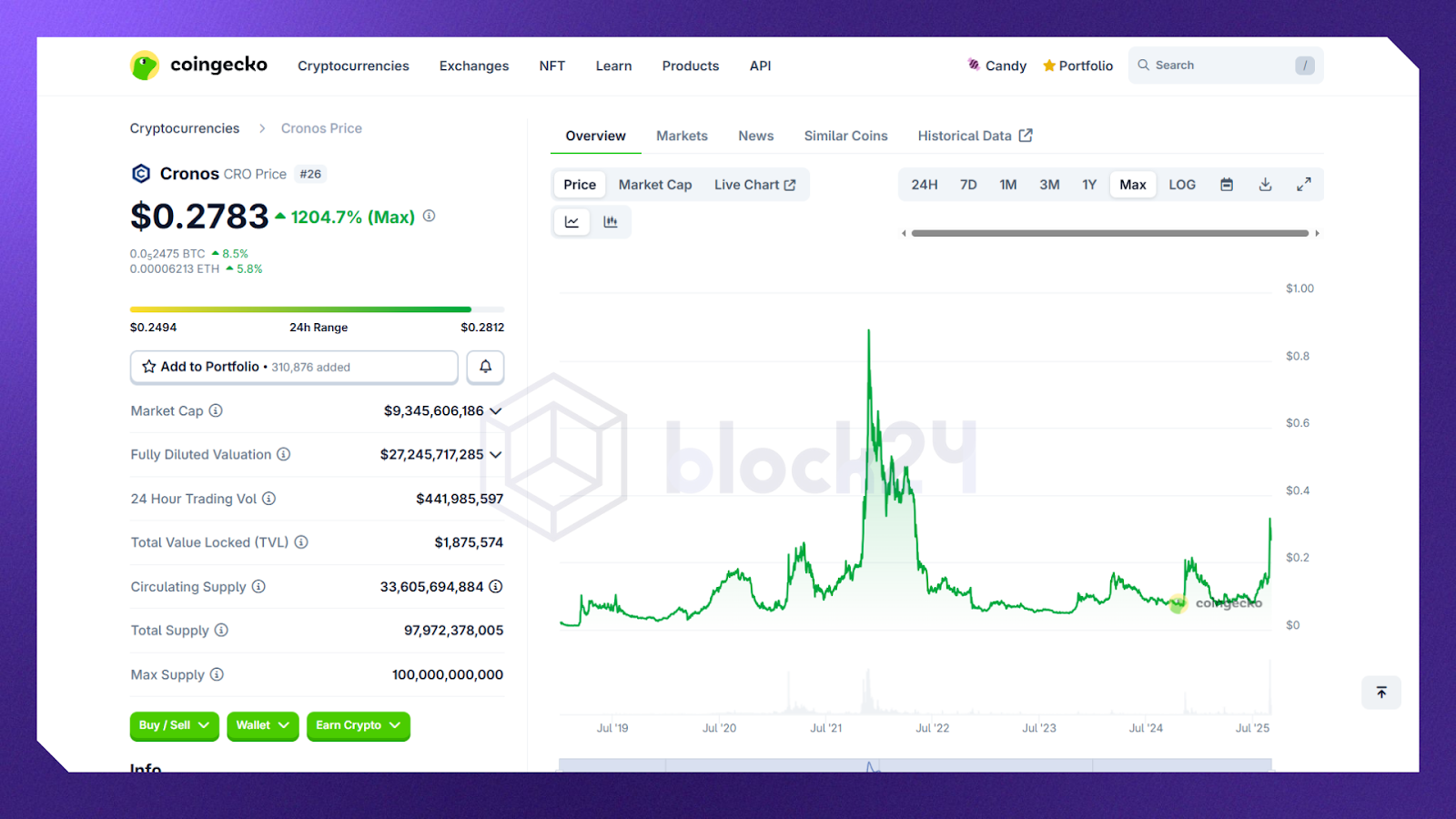This screenshot has height=819, width=1456.
Task: Click the price alert bell icon
Action: (x=485, y=367)
